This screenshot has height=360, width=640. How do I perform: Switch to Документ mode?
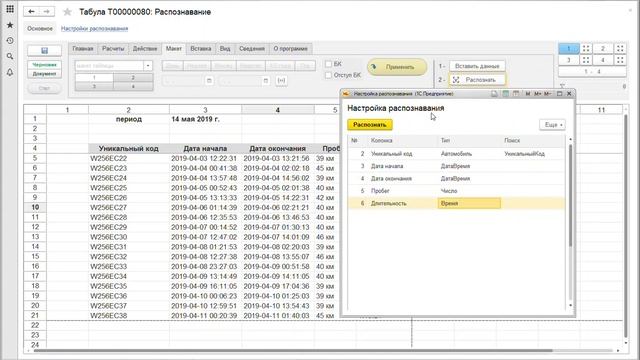tap(44, 74)
